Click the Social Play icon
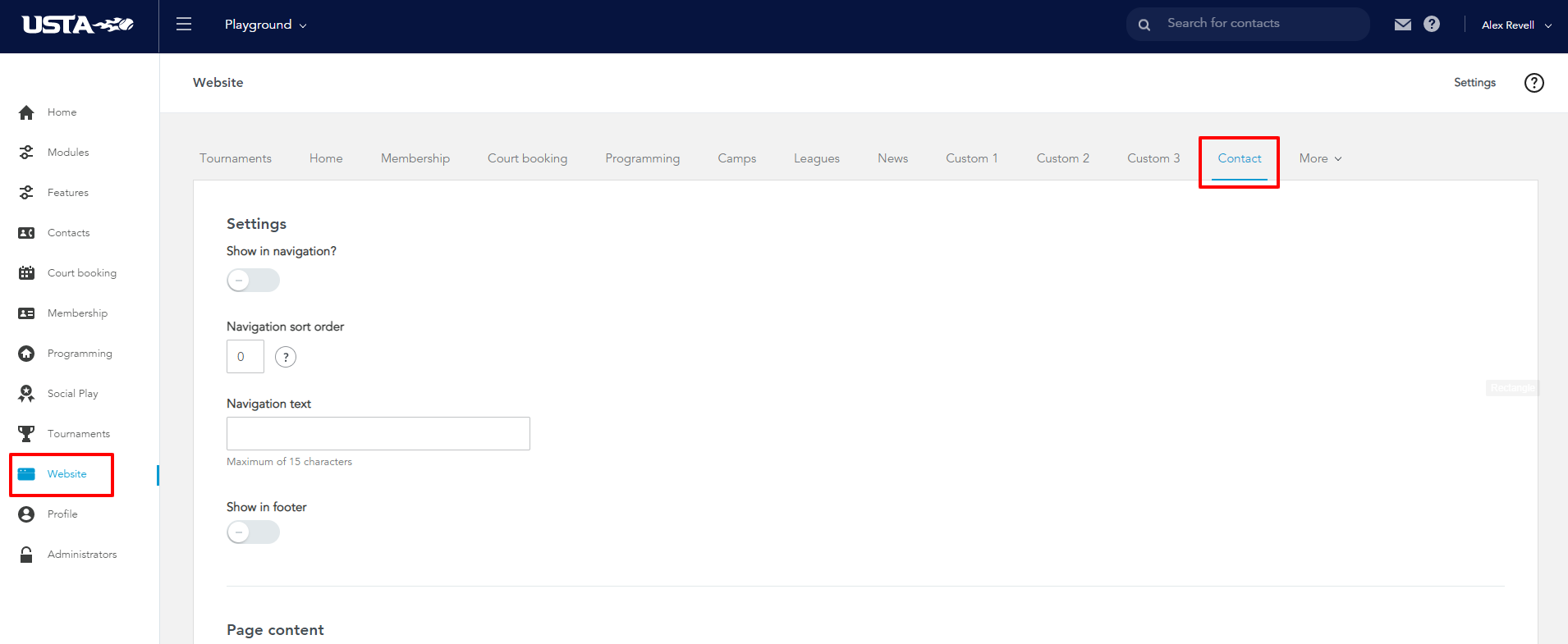Image resolution: width=1568 pixels, height=644 pixels. [26, 394]
